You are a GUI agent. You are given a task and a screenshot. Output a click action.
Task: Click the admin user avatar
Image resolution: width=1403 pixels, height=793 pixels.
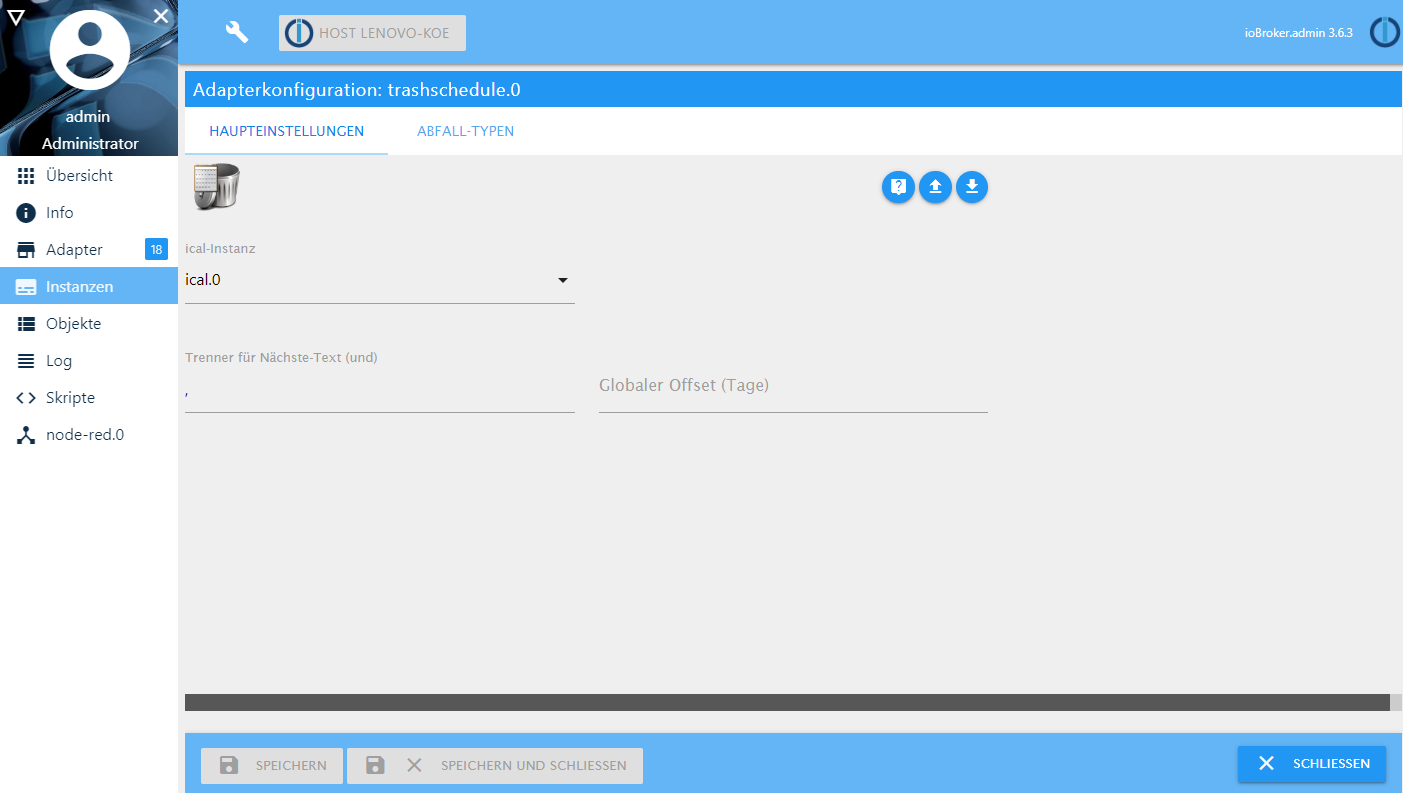(x=89, y=50)
